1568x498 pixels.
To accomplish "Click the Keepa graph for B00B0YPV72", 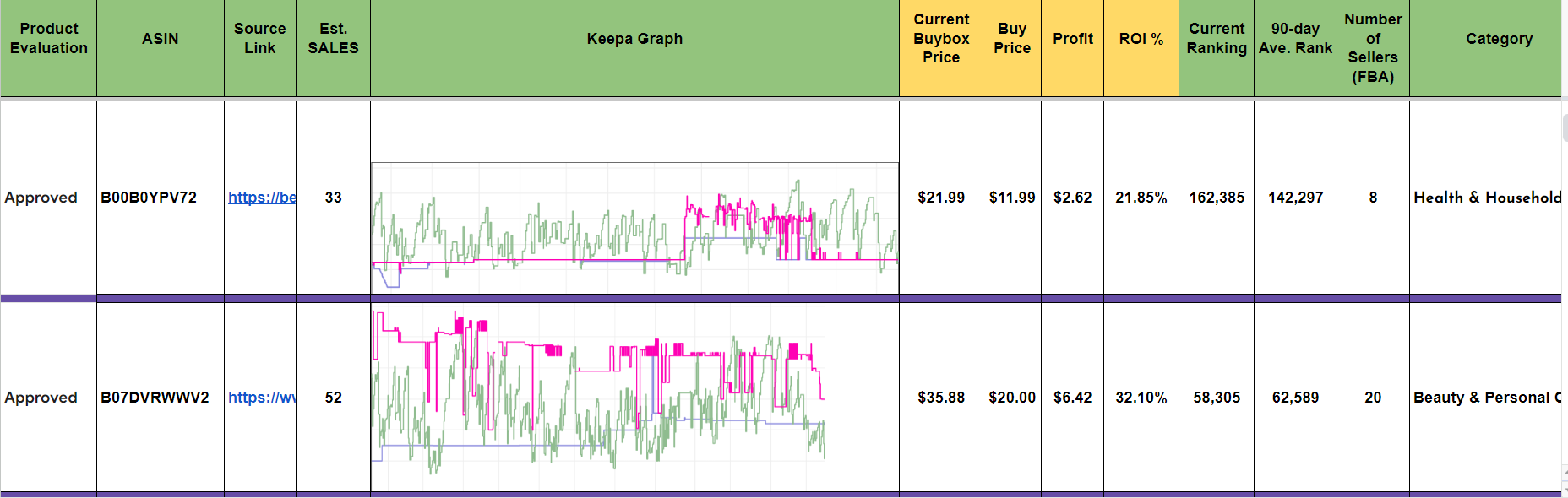I will 634,227.
